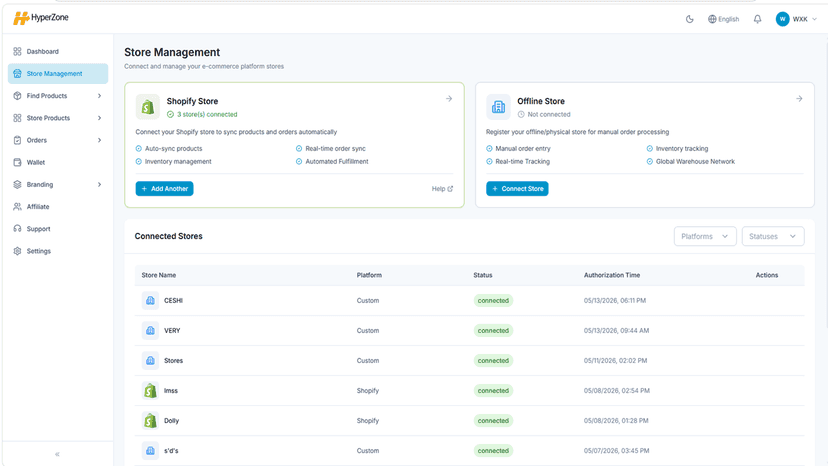
Task: Expand the WXK account menu chevron
Action: [x=814, y=19]
